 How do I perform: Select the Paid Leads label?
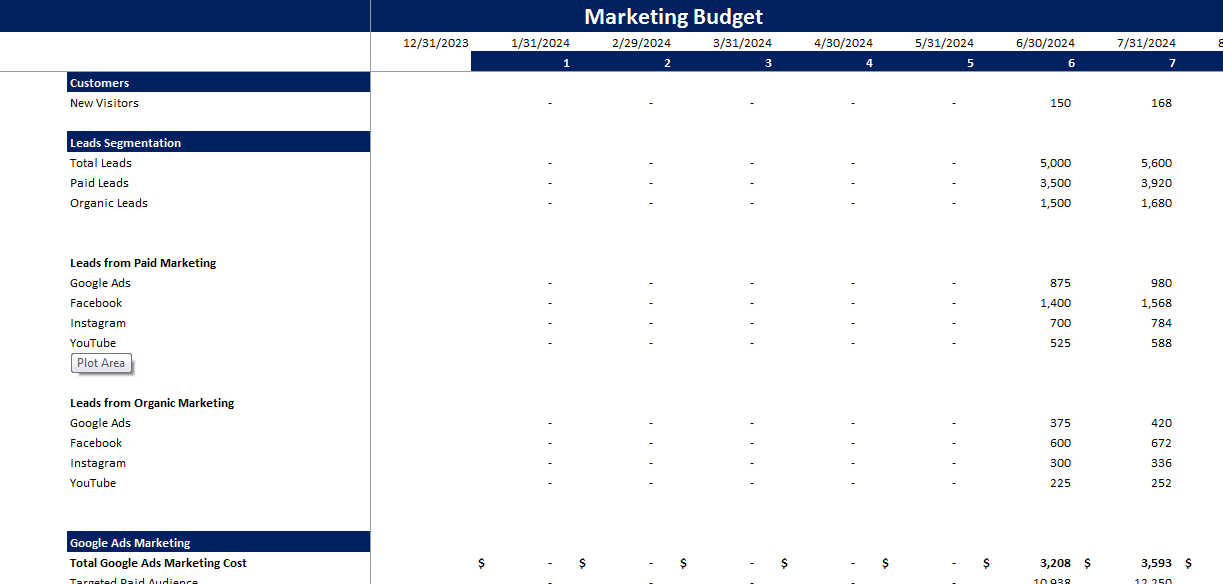pyautogui.click(x=99, y=182)
